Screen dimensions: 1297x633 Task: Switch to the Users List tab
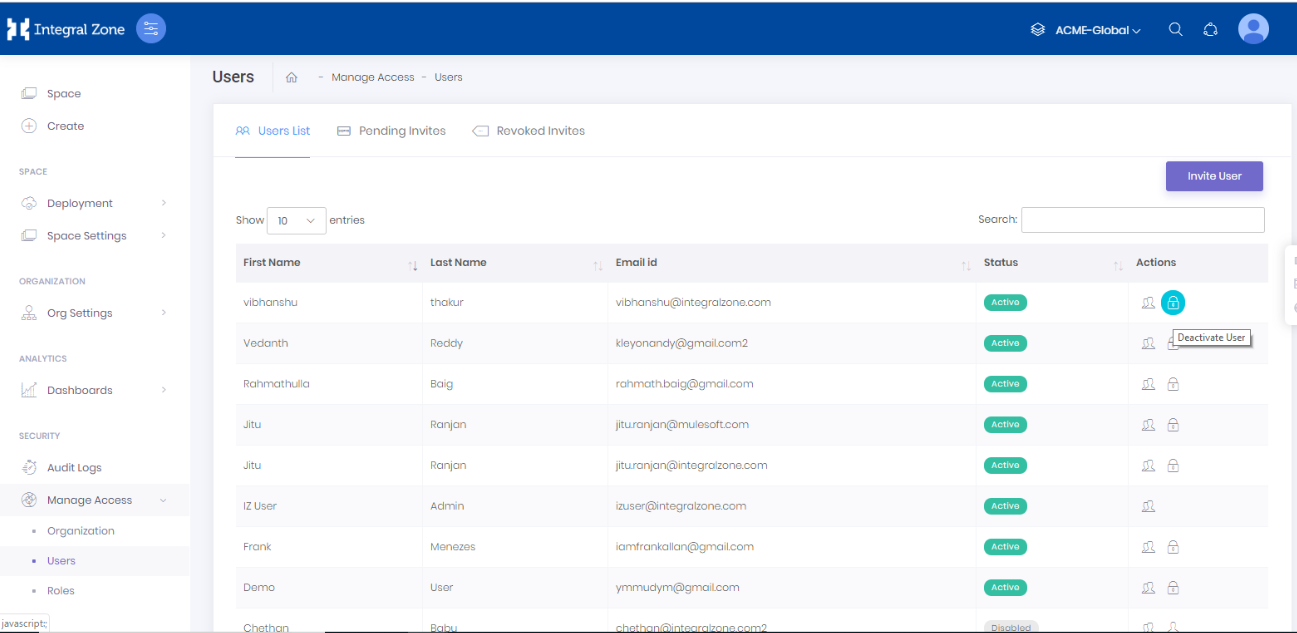tap(273, 131)
